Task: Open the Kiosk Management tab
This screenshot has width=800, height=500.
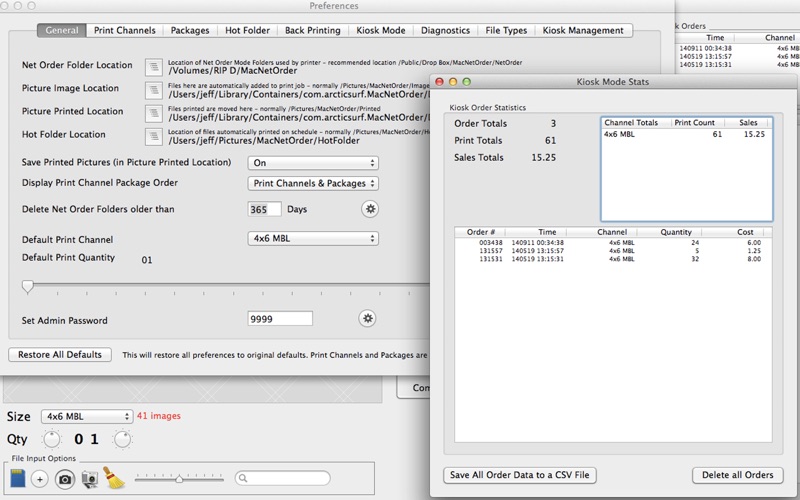Action: tap(583, 30)
